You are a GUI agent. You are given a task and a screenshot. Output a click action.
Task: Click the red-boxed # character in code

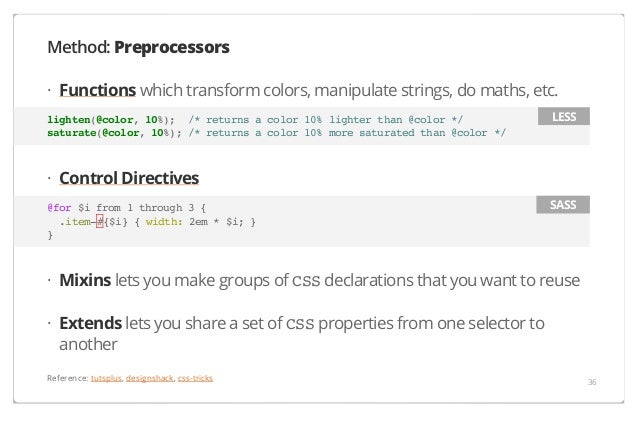point(100,222)
